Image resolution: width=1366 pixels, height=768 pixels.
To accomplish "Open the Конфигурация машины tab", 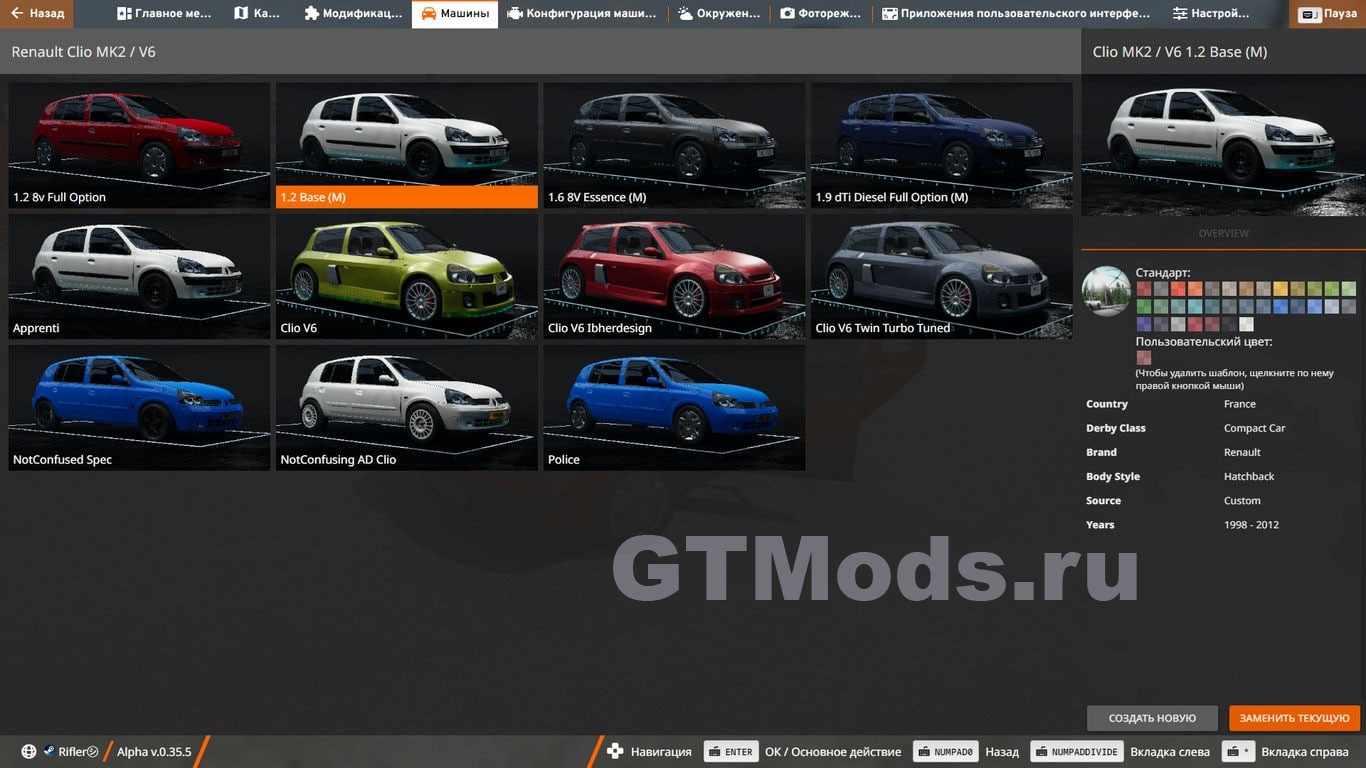I will coord(582,14).
